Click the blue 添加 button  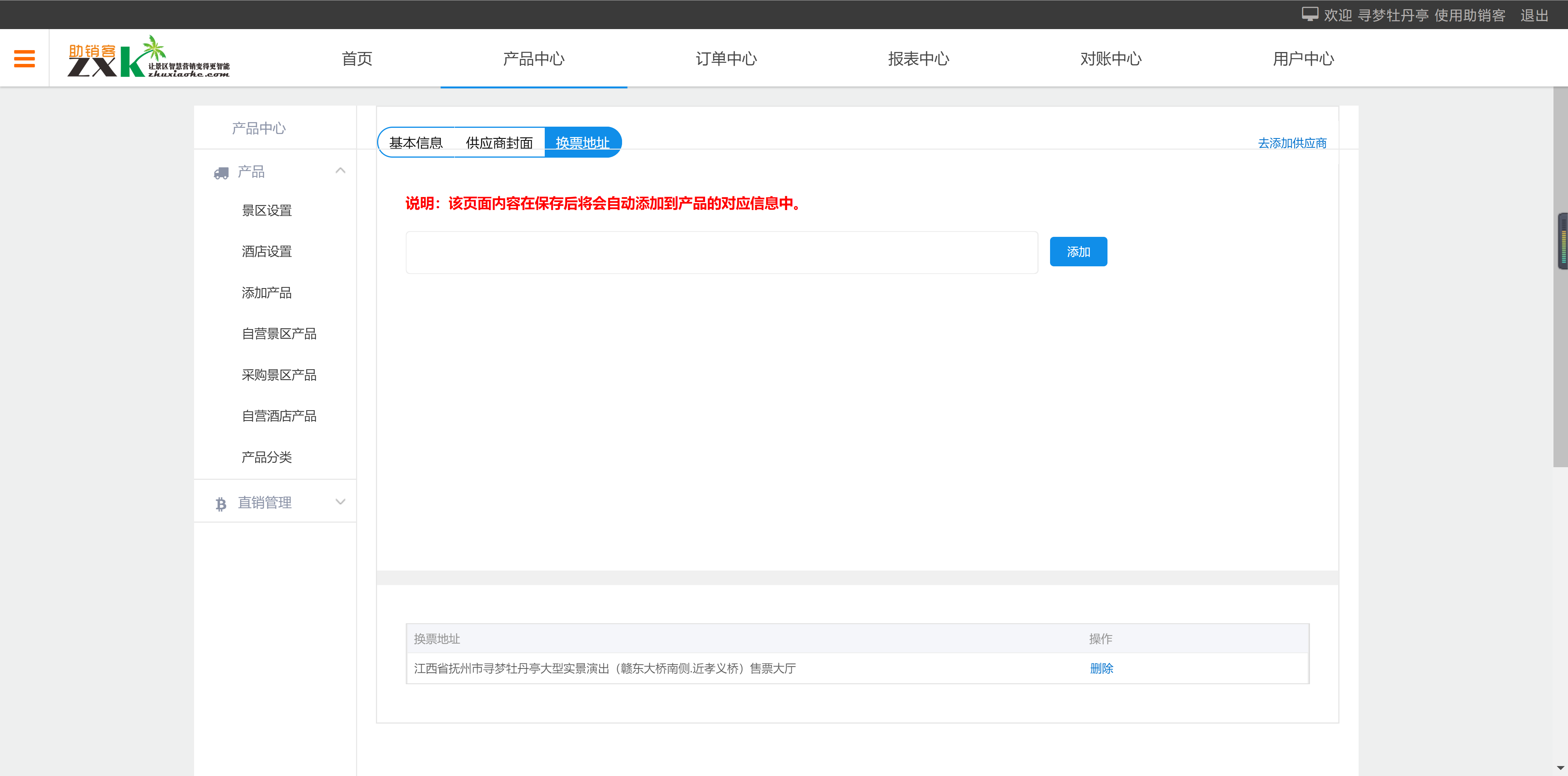pos(1078,251)
